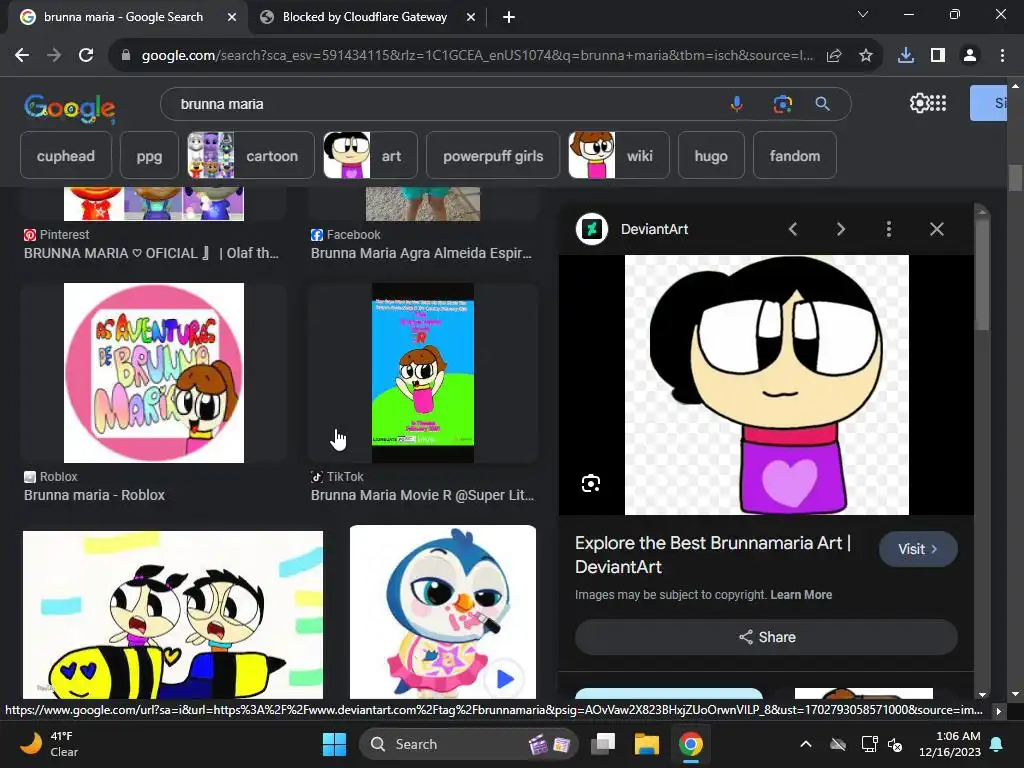Screen dimensions: 1024x768
Task: Apply the powerpuff girls filter chip
Action: pos(493,155)
